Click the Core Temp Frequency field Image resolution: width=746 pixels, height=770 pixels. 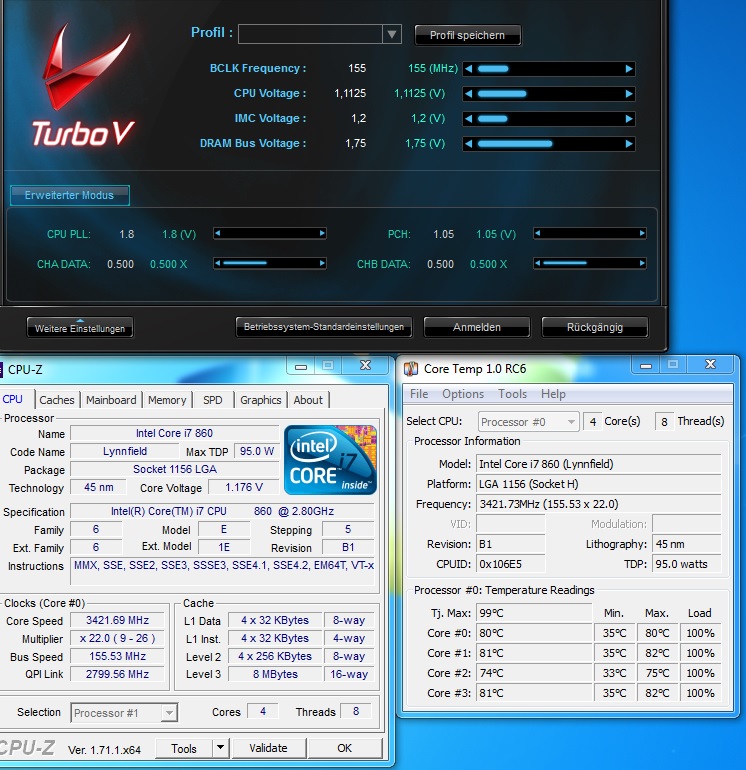[x=599, y=504]
